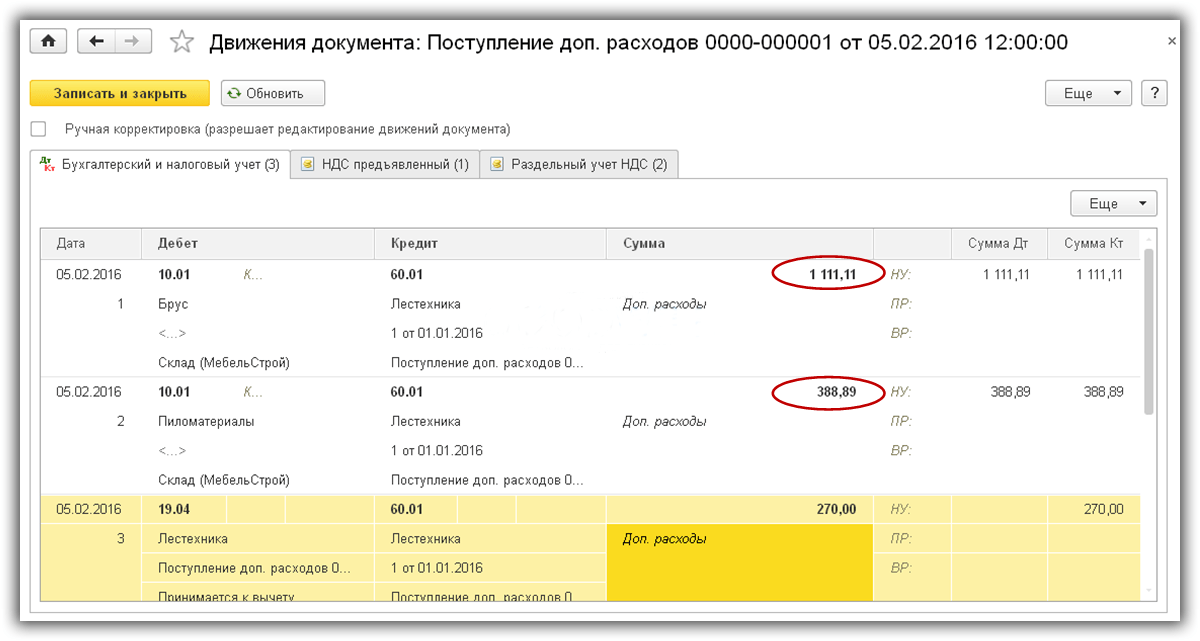
Task: Open Раздельный учет НДС (2) tab
Action: [x=579, y=165]
